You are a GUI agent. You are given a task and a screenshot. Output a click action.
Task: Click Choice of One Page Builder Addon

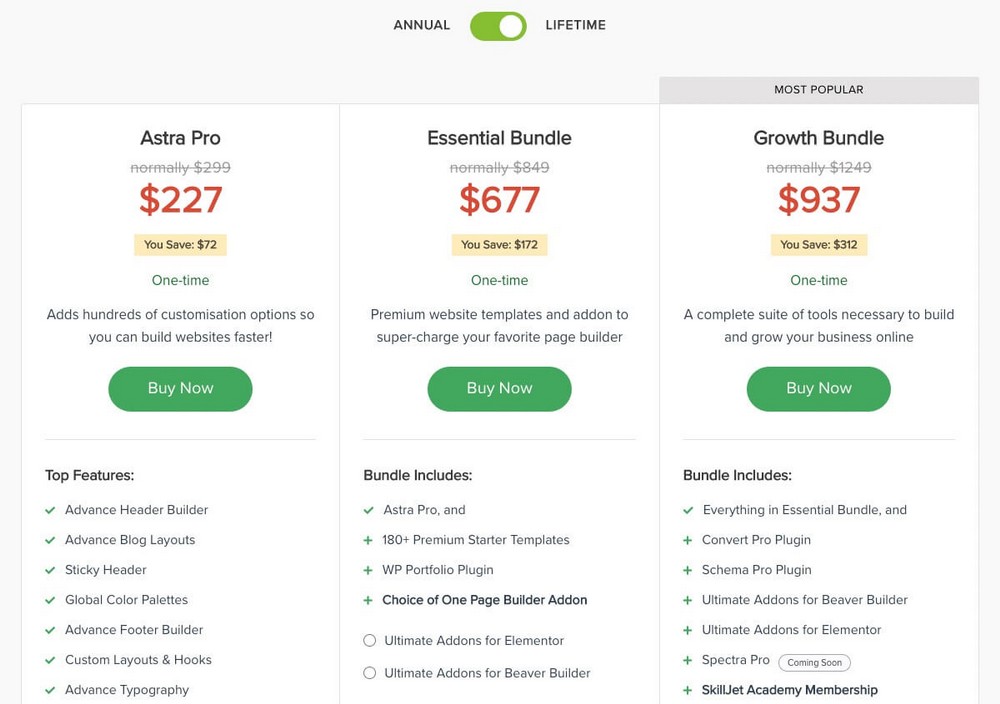(x=484, y=600)
